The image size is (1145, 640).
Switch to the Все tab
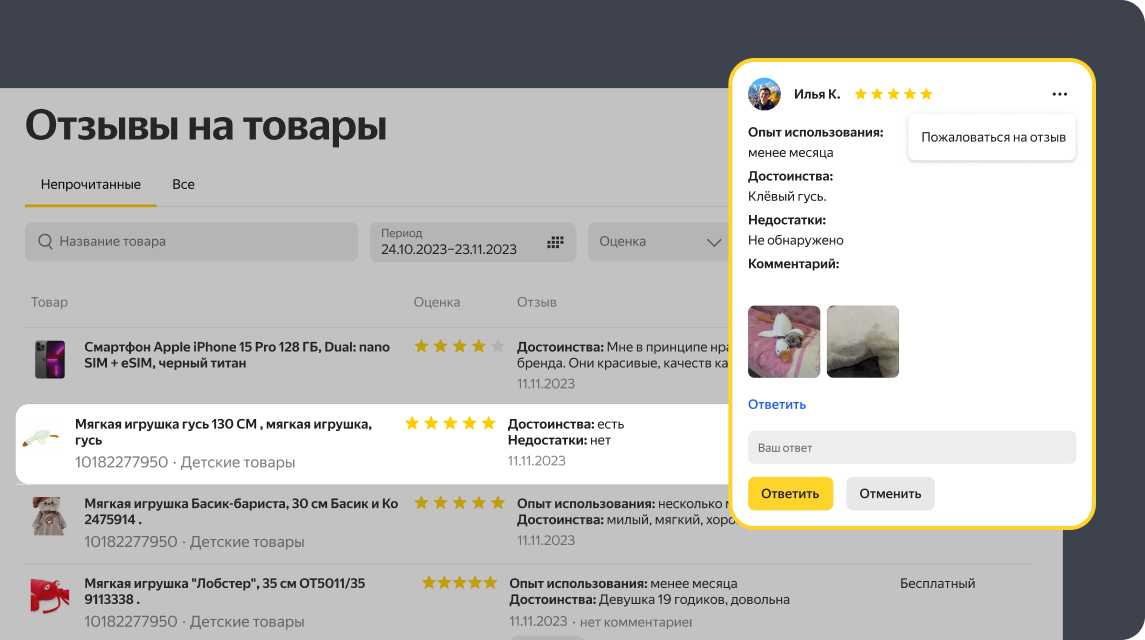[183, 185]
